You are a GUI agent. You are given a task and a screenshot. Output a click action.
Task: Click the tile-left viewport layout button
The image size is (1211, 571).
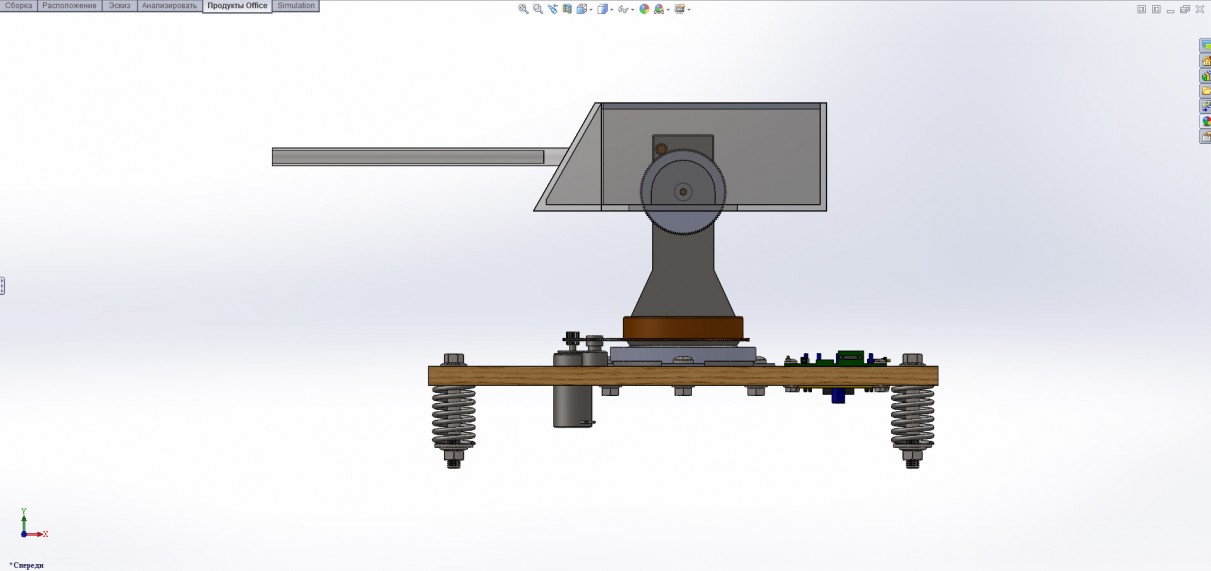click(1142, 9)
